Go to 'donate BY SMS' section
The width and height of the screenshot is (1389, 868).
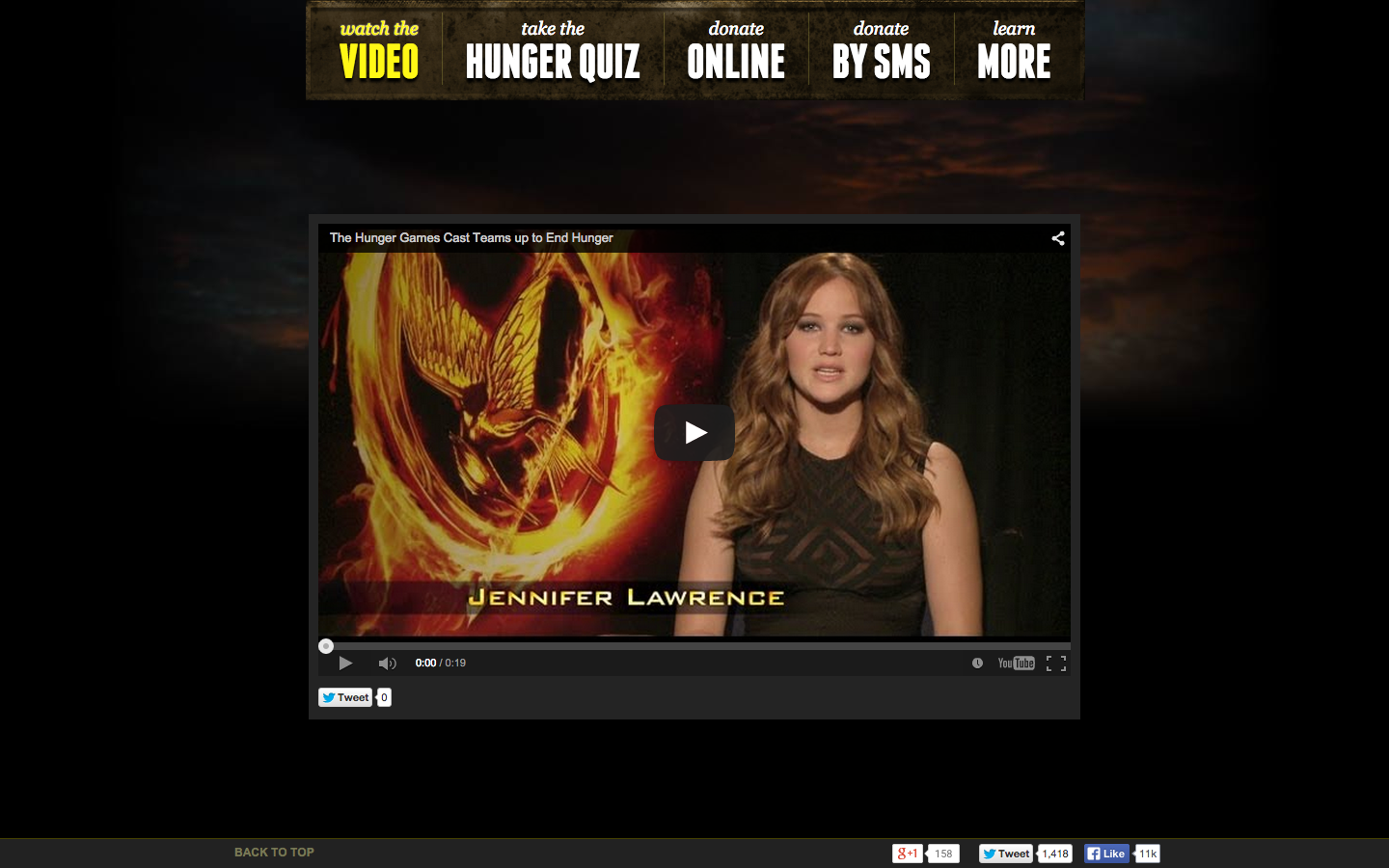coord(881,50)
